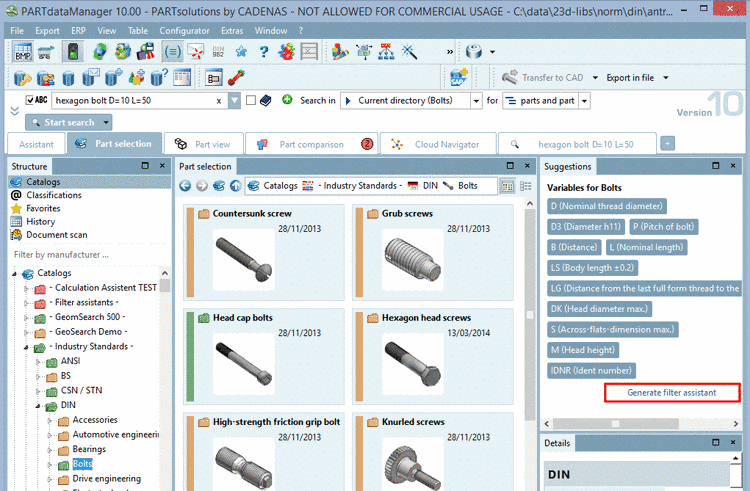This screenshot has height=491, width=750.
Task: Open the Configurator menu
Action: pos(184,31)
